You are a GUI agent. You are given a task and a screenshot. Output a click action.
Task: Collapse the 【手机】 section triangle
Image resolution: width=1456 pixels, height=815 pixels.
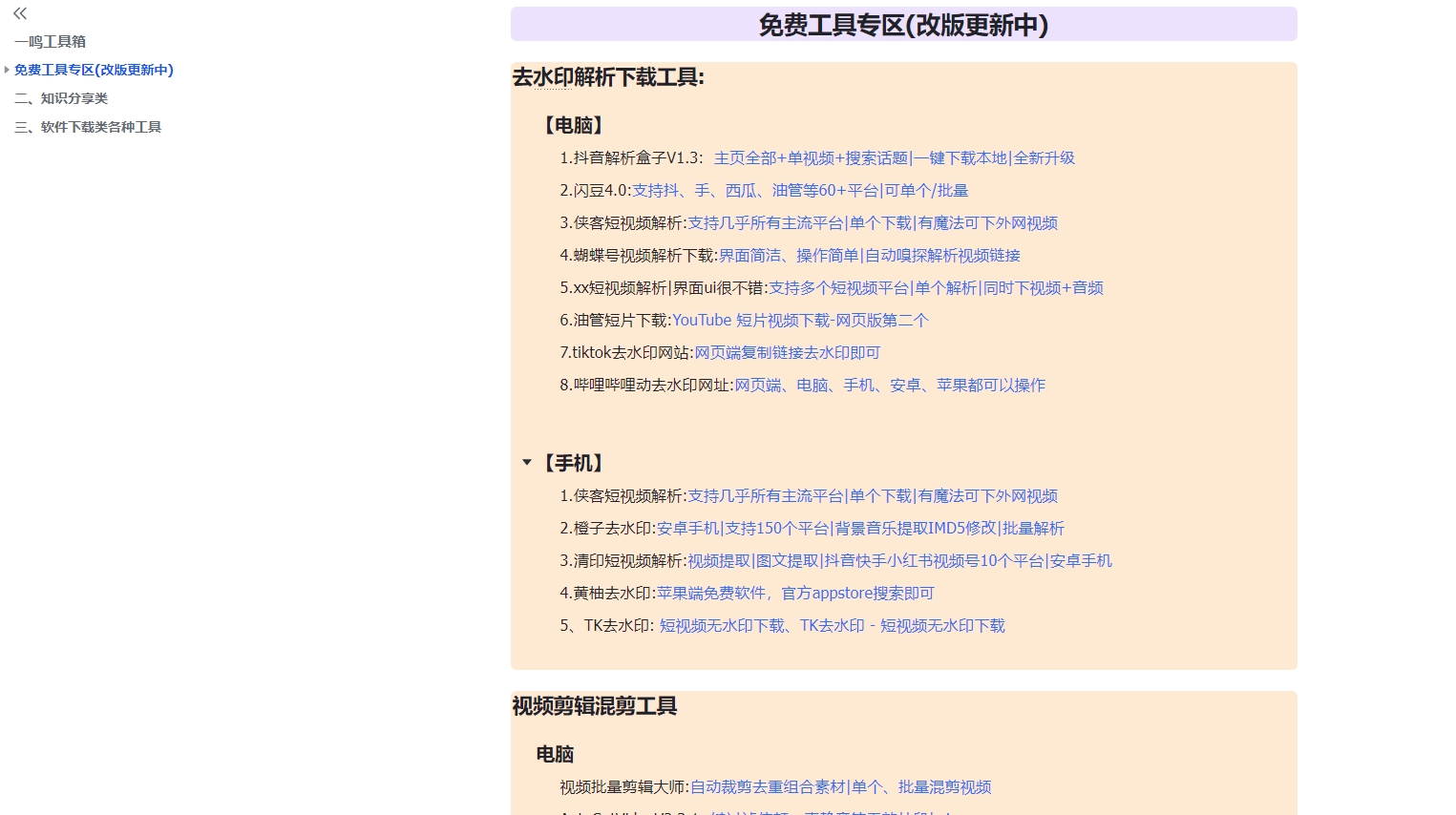[526, 463]
